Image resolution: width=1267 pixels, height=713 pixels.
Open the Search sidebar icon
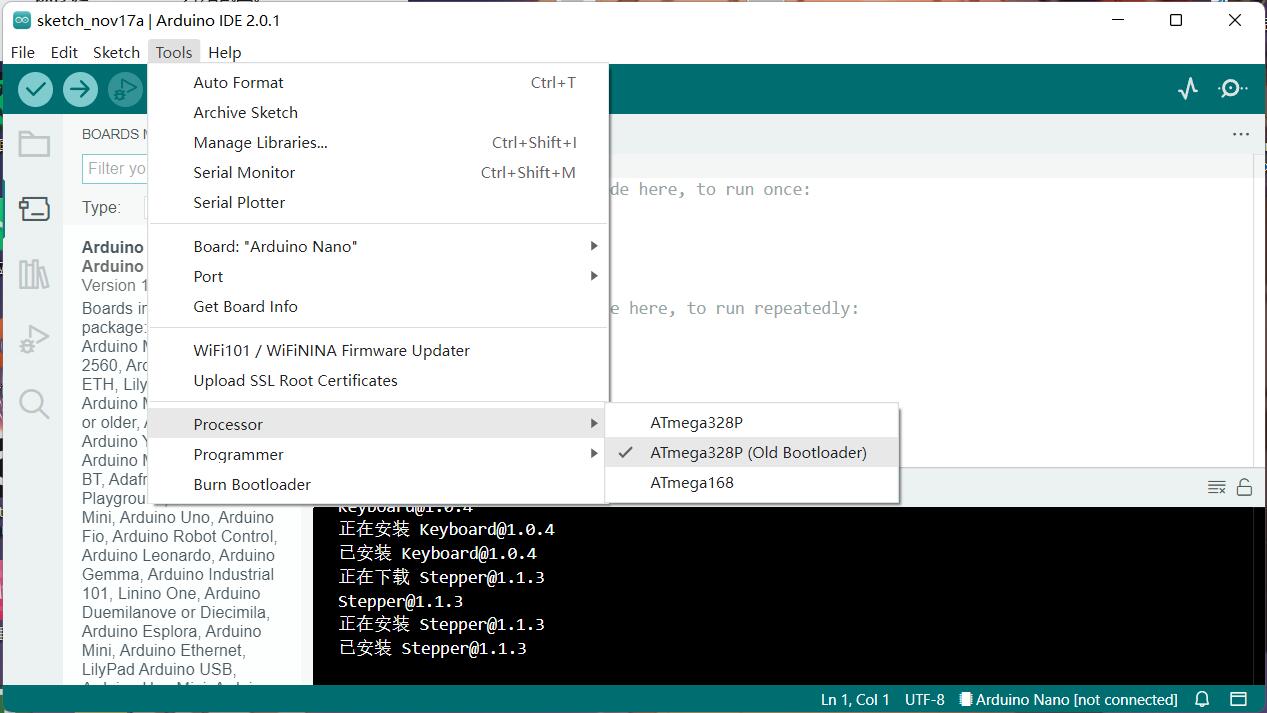[x=34, y=404]
